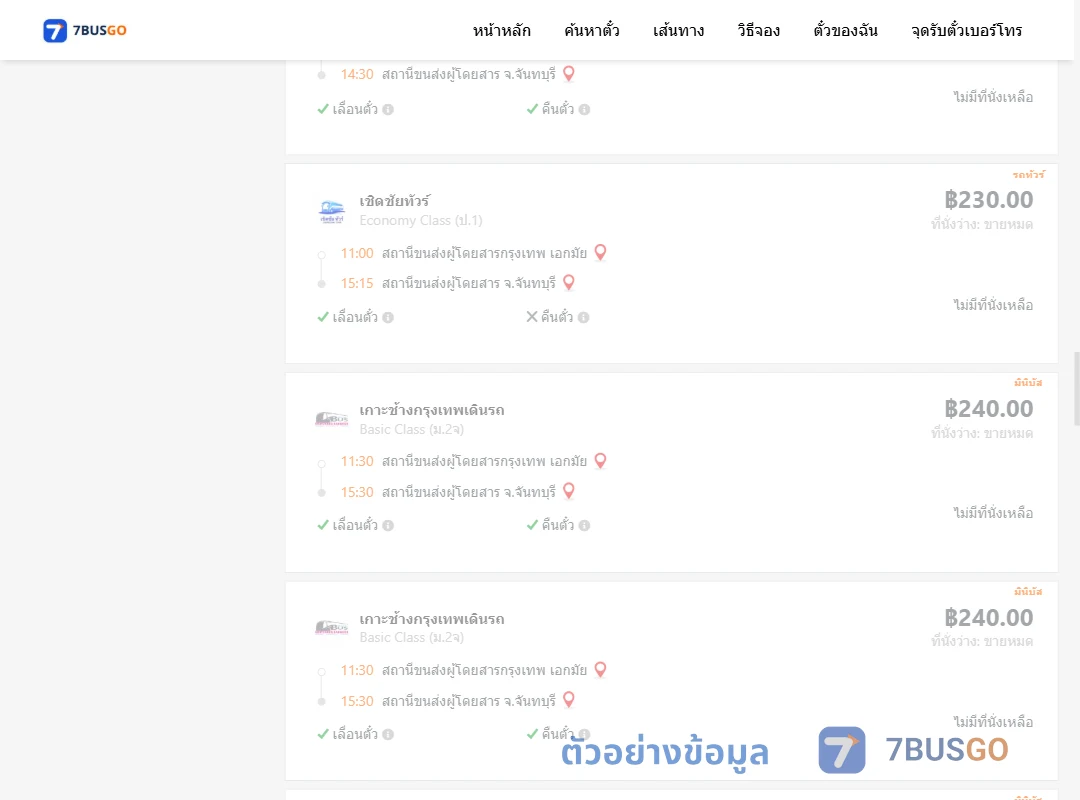This screenshot has height=800, width=1080.
Task: Open map pin for the 14:30 Chanthaburi arrival
Action: (x=569, y=74)
